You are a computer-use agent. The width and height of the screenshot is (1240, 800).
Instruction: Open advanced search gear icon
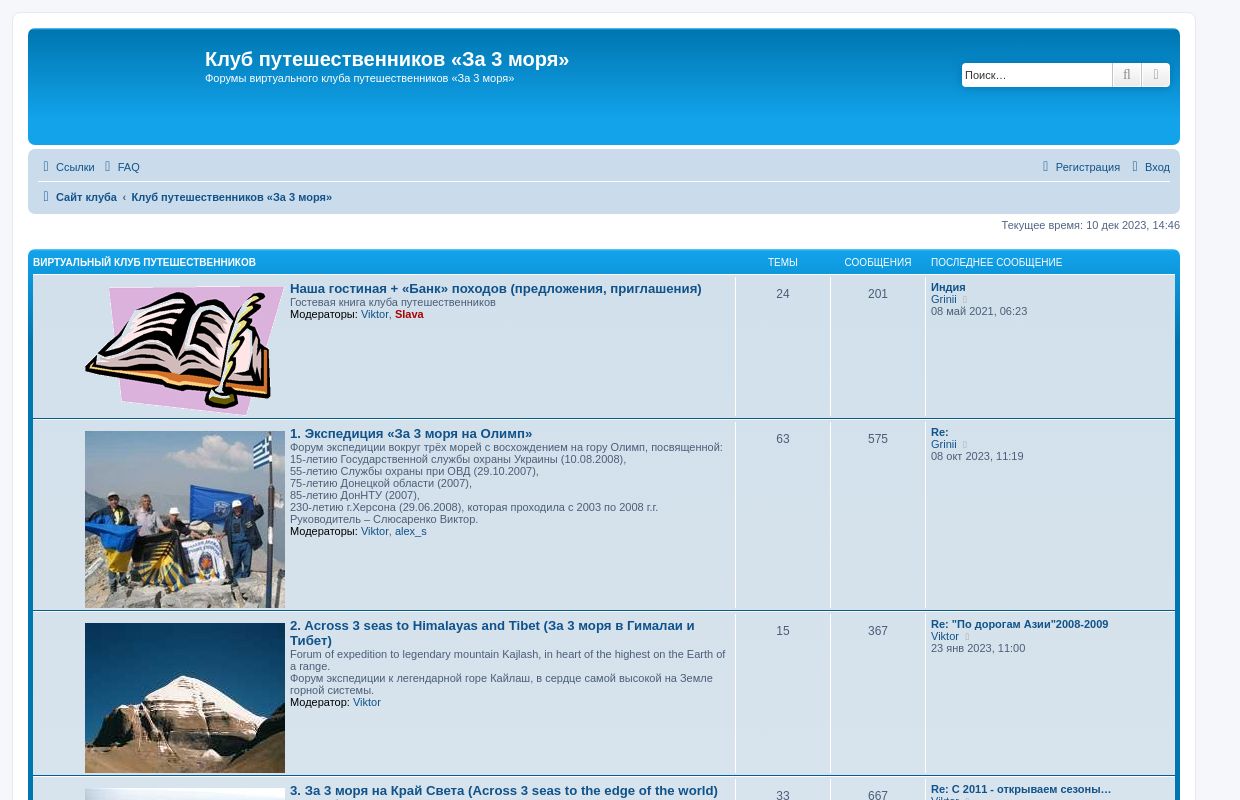(1156, 75)
